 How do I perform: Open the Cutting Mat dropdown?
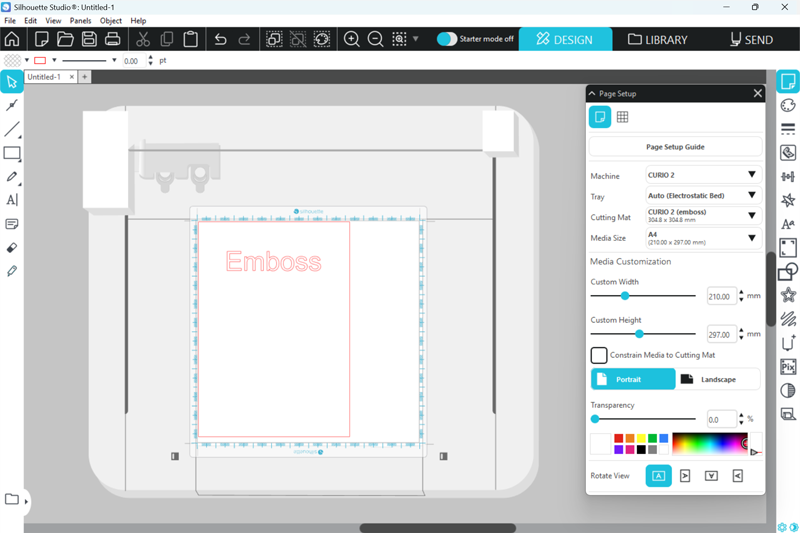coord(703,216)
